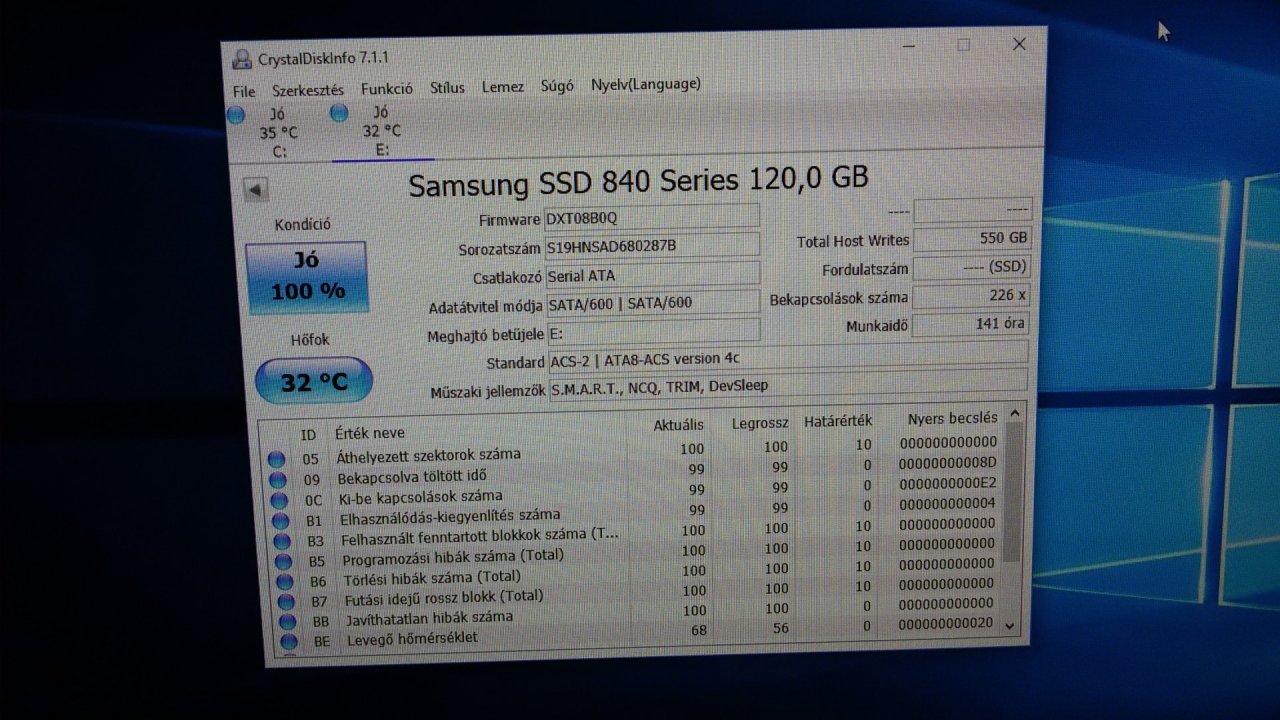1280x720 pixels.
Task: Click the Legrossz column header
Action: (760, 424)
